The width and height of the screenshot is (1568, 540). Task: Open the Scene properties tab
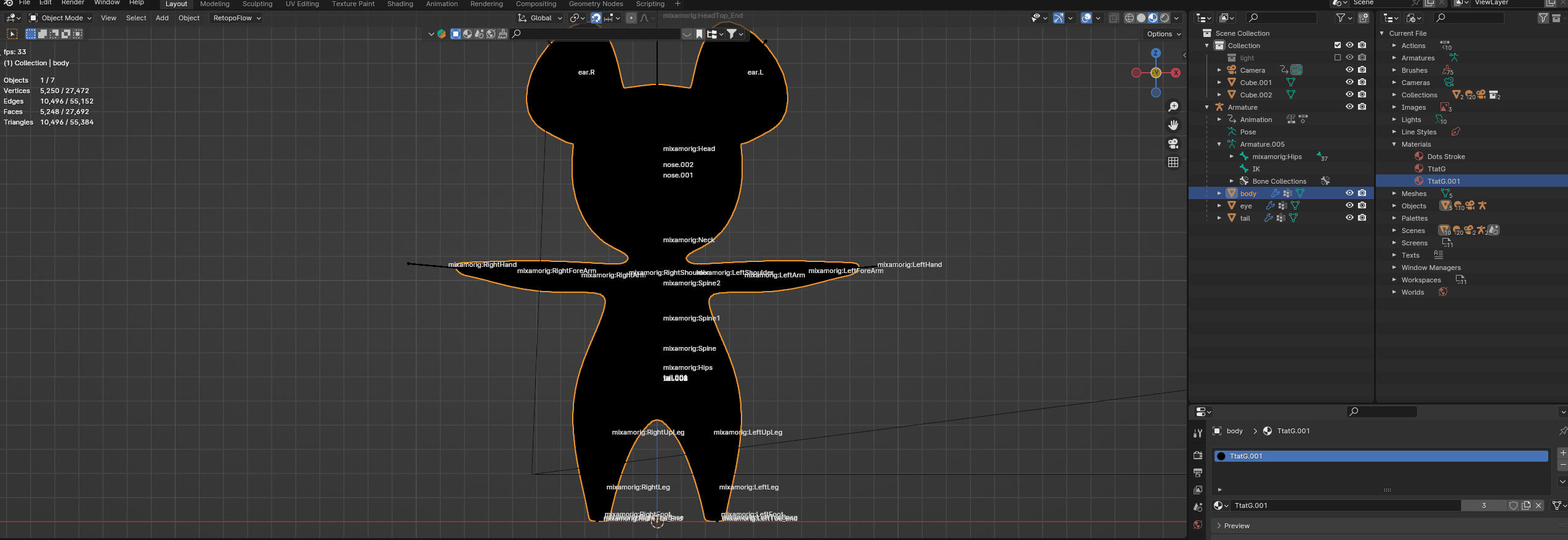point(1198,507)
